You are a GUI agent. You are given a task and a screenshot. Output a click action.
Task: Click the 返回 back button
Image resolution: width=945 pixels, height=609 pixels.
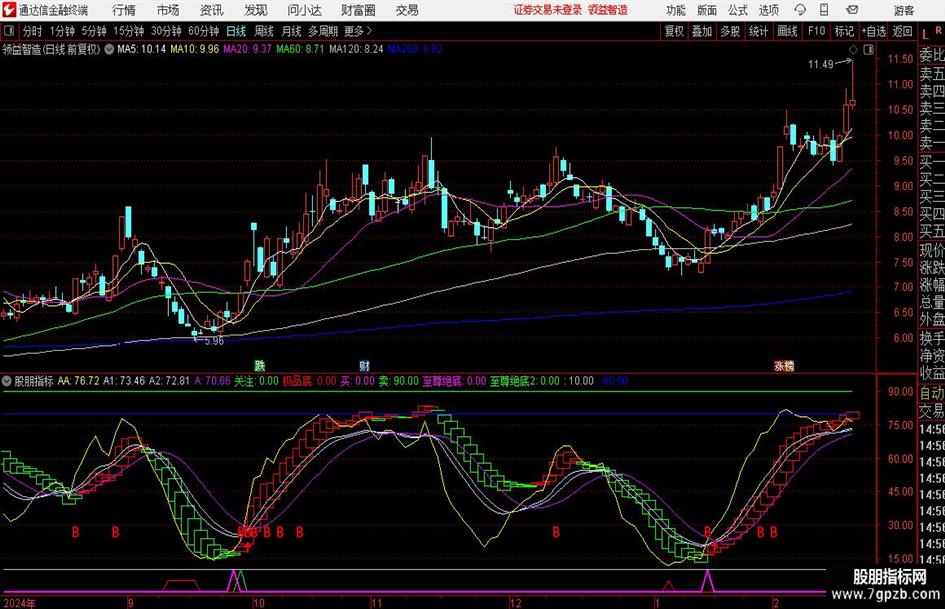(x=902, y=31)
